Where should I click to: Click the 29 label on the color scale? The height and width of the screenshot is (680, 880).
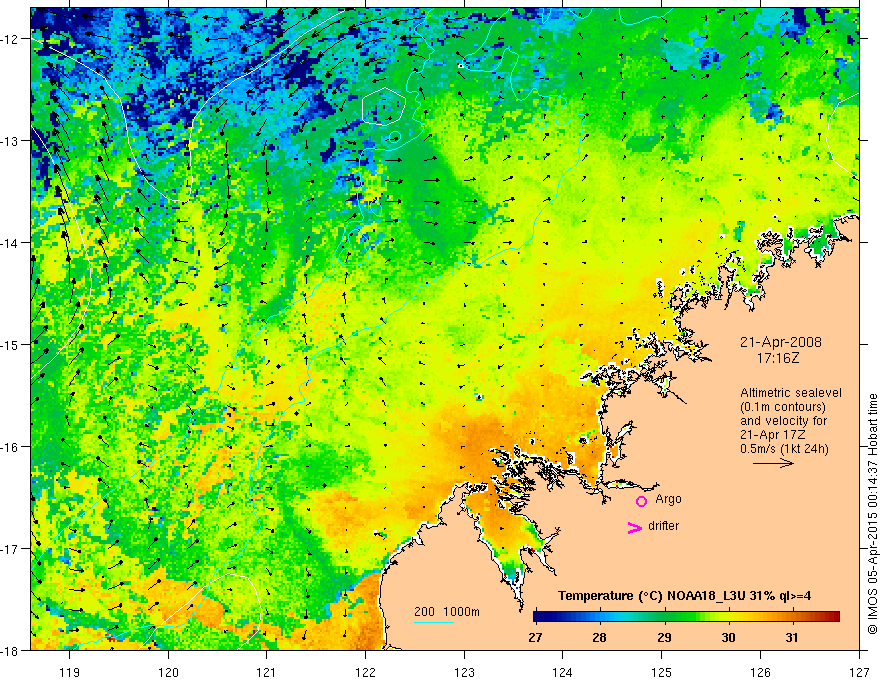click(x=664, y=637)
